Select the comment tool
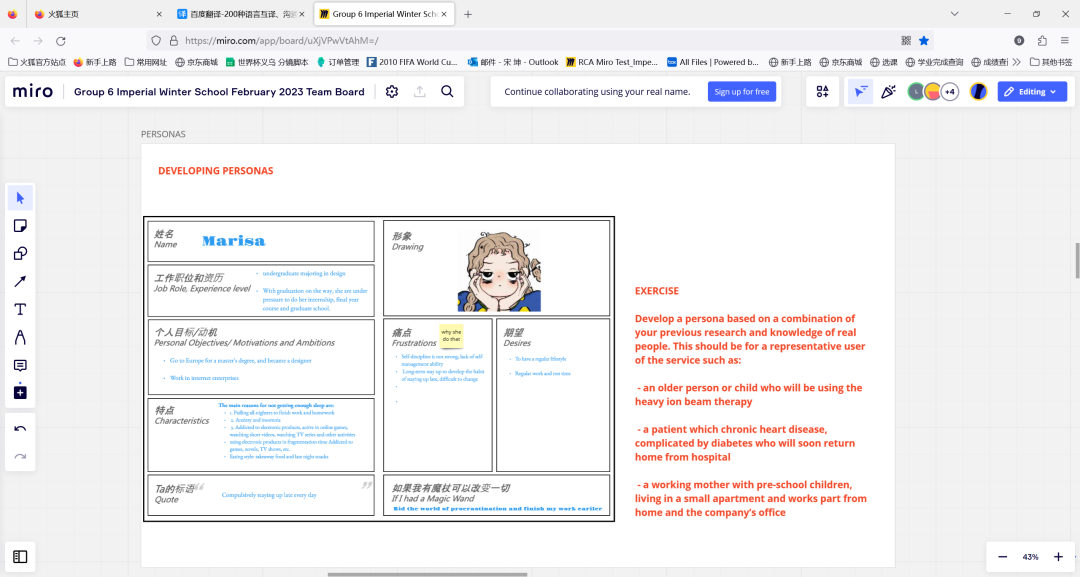 click(x=20, y=366)
